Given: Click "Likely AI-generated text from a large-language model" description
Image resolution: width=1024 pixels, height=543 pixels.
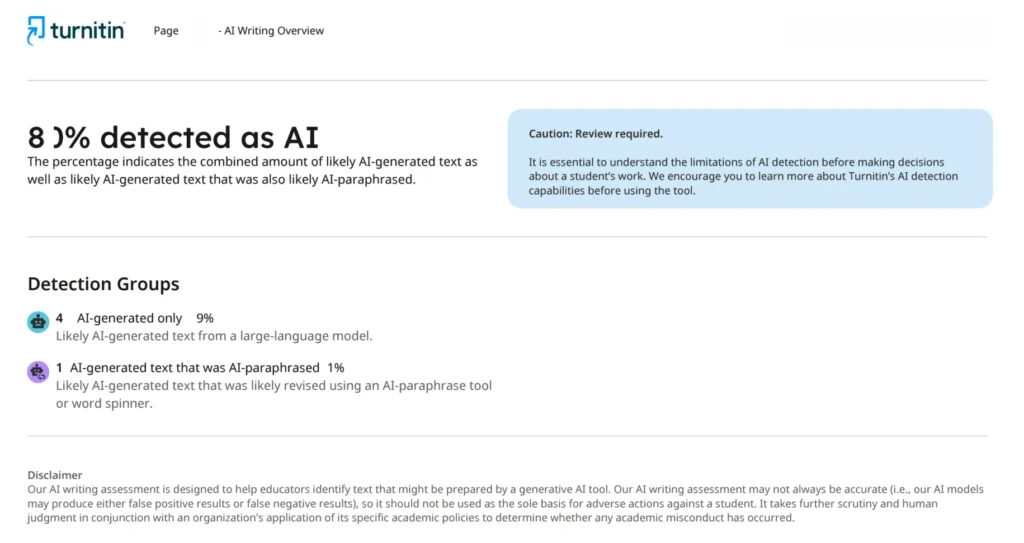Looking at the screenshot, I should 214,336.
